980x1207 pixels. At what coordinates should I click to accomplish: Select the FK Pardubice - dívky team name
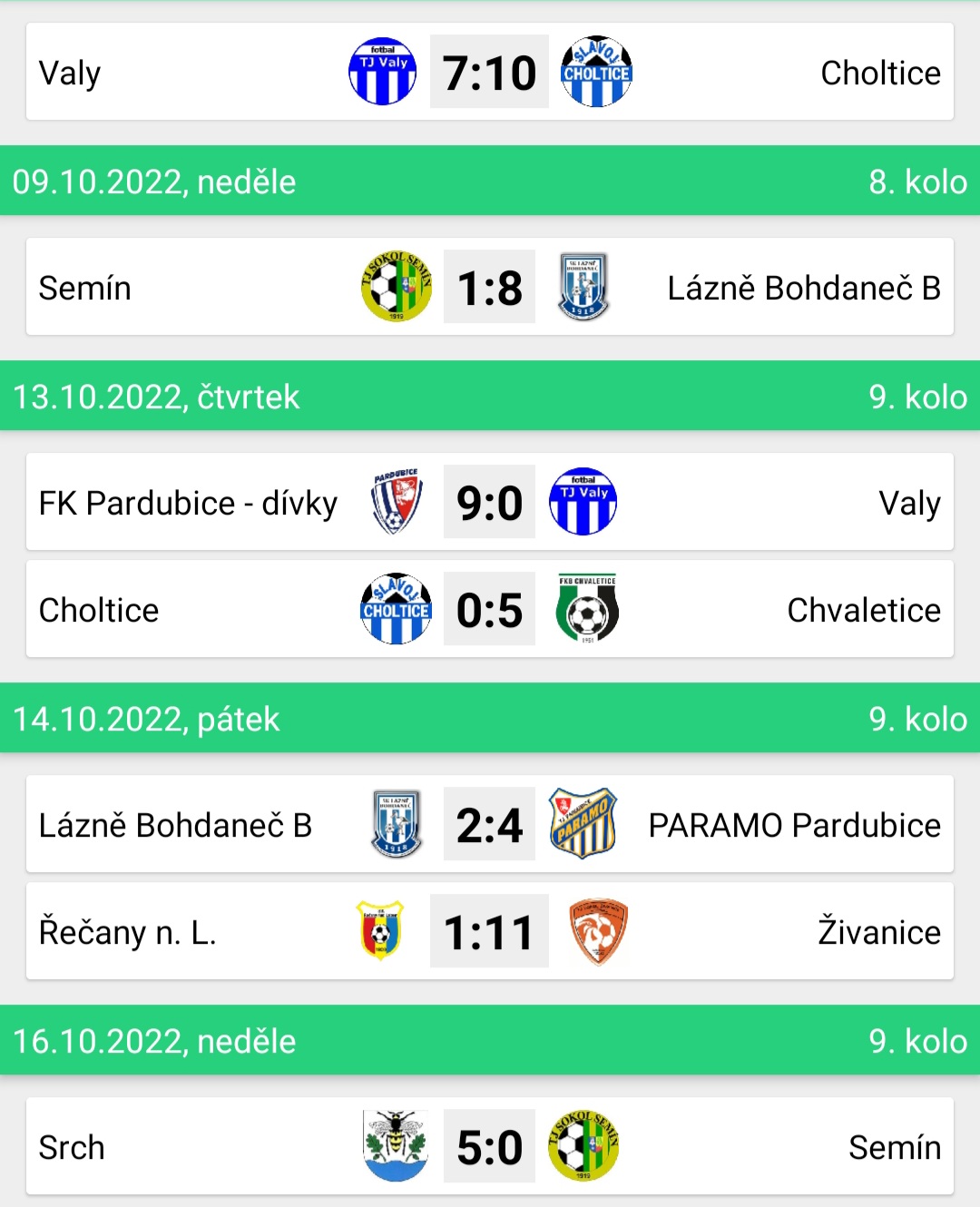pyautogui.click(x=188, y=503)
